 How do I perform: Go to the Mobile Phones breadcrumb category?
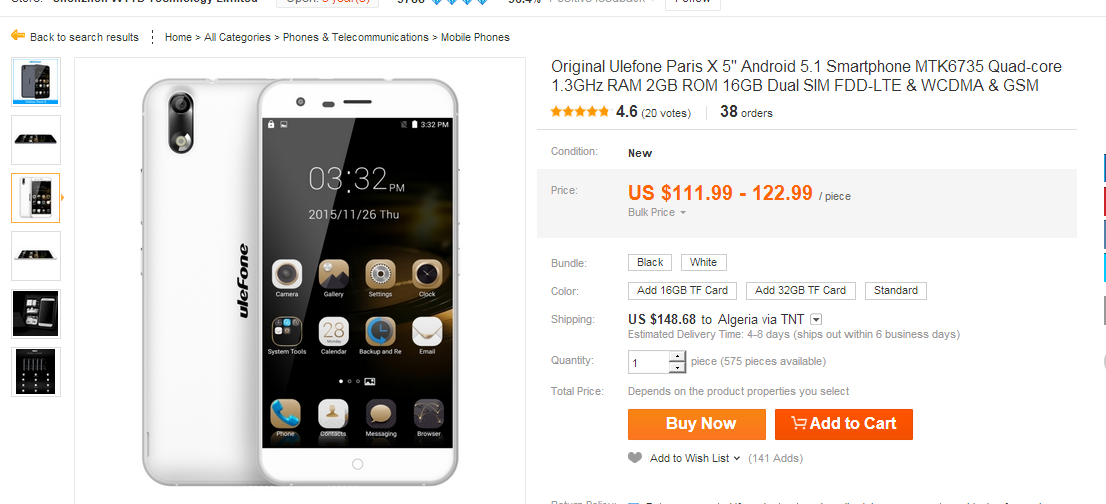click(475, 37)
